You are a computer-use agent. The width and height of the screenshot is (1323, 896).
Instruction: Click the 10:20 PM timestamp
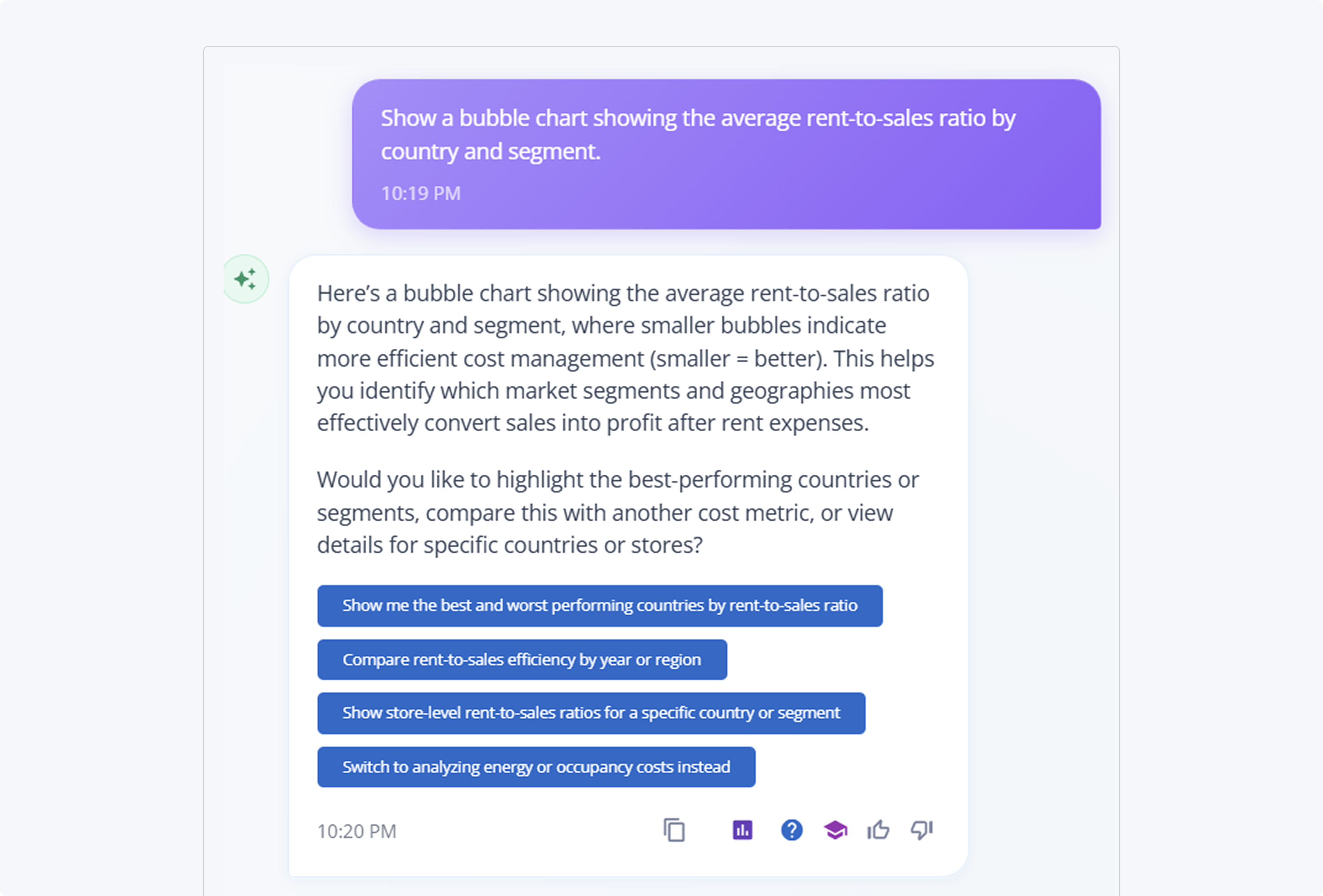coord(356,832)
